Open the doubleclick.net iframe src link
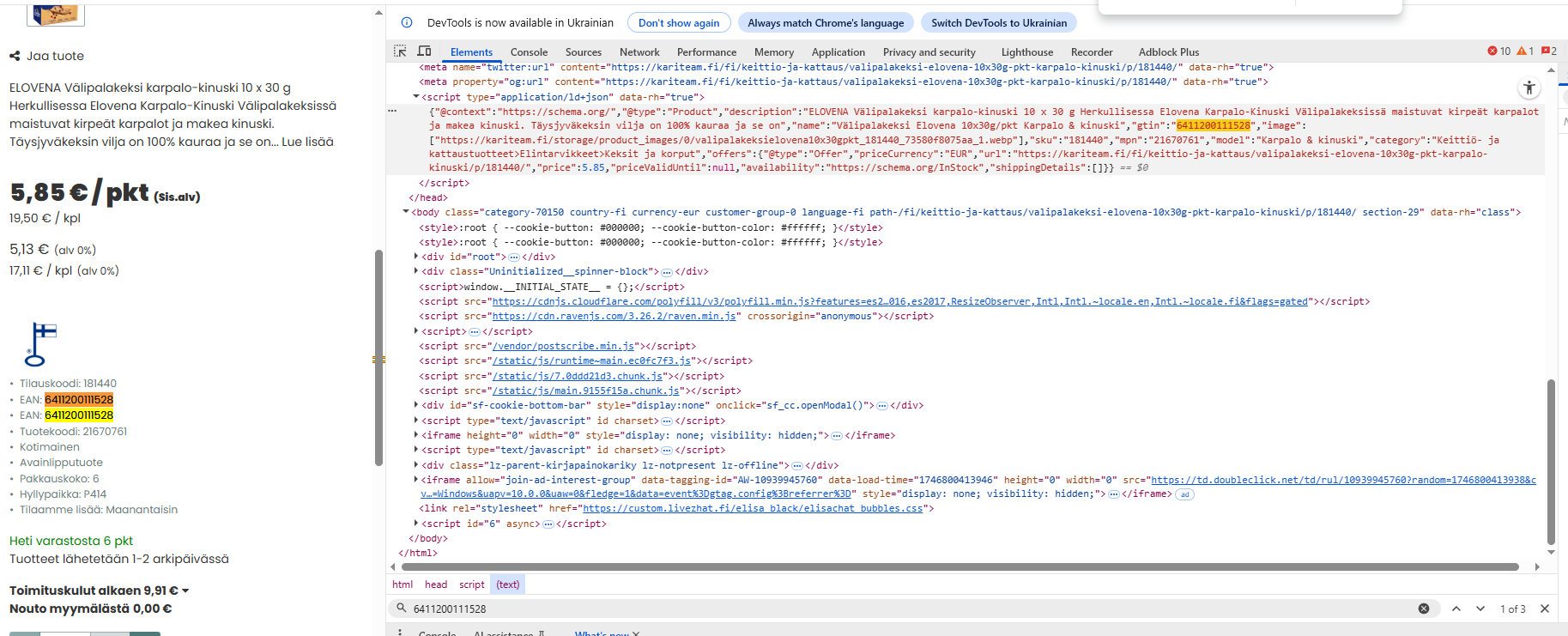Image resolution: width=1568 pixels, height=636 pixels. (x=1343, y=480)
